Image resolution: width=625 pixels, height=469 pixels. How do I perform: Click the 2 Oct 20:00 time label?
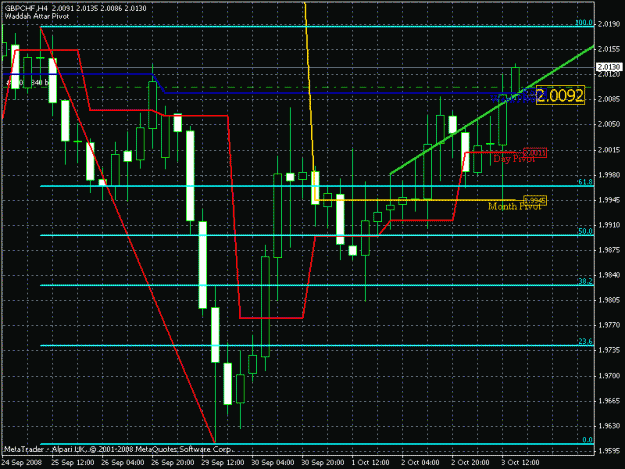click(471, 463)
